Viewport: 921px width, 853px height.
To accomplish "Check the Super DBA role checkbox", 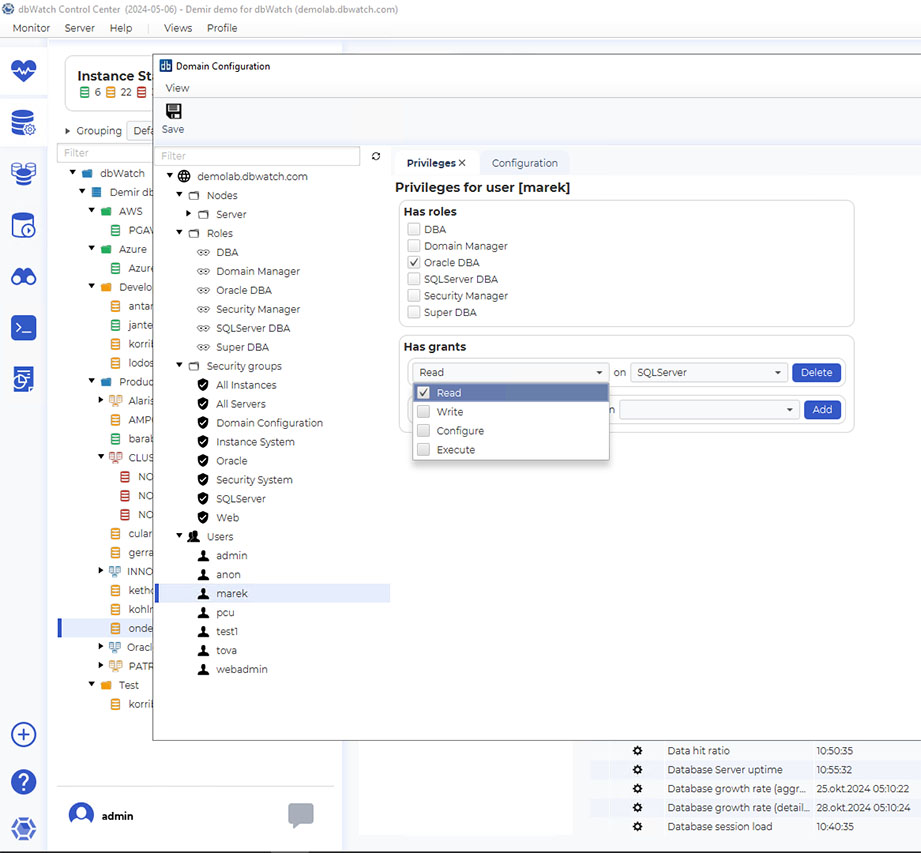I will 414,312.
